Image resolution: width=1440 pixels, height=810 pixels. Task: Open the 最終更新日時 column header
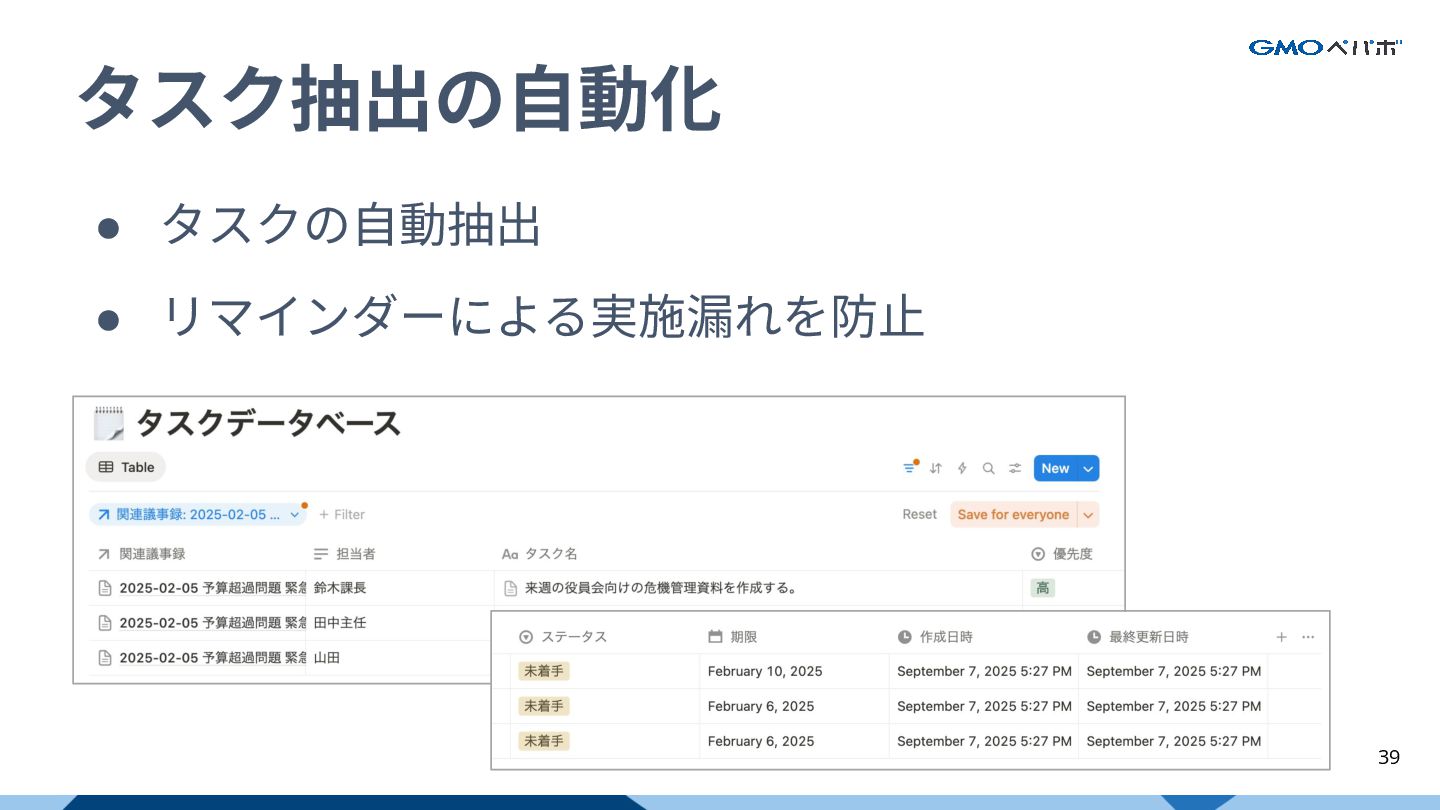point(1138,637)
